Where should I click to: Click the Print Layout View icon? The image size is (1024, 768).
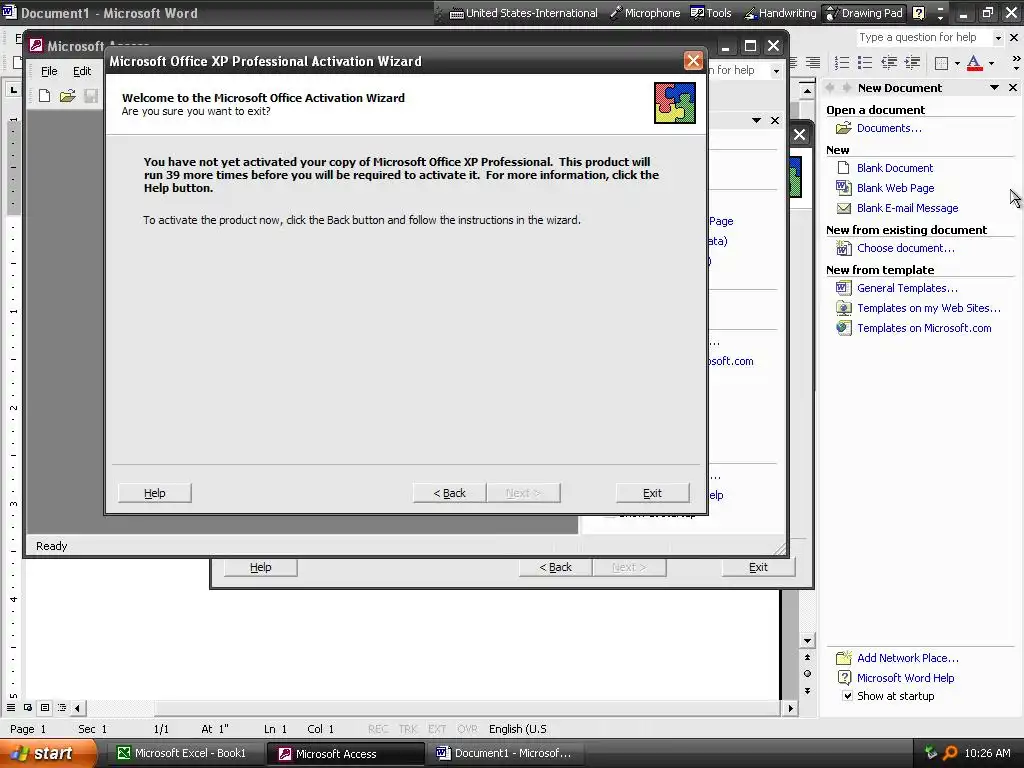(x=45, y=707)
